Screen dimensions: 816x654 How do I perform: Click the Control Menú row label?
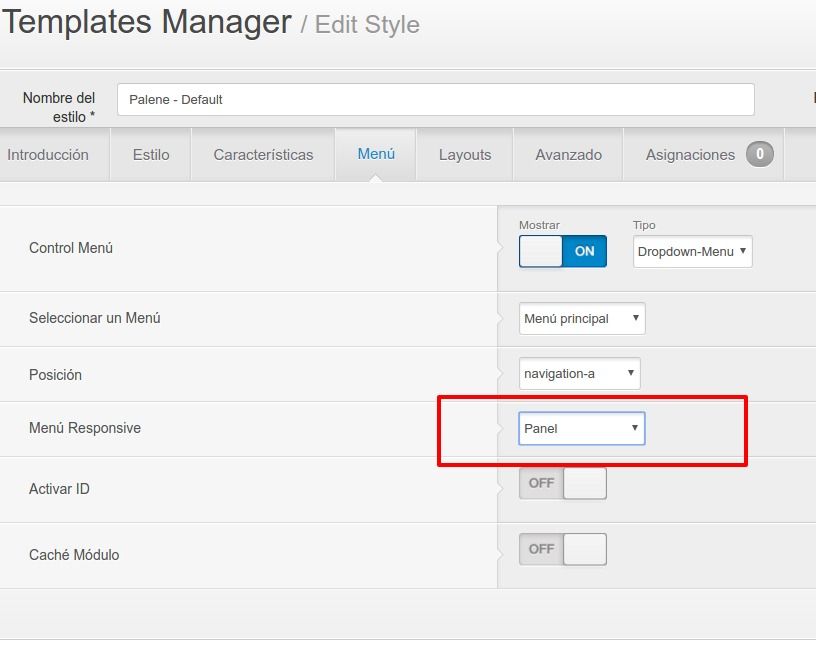click(71, 248)
